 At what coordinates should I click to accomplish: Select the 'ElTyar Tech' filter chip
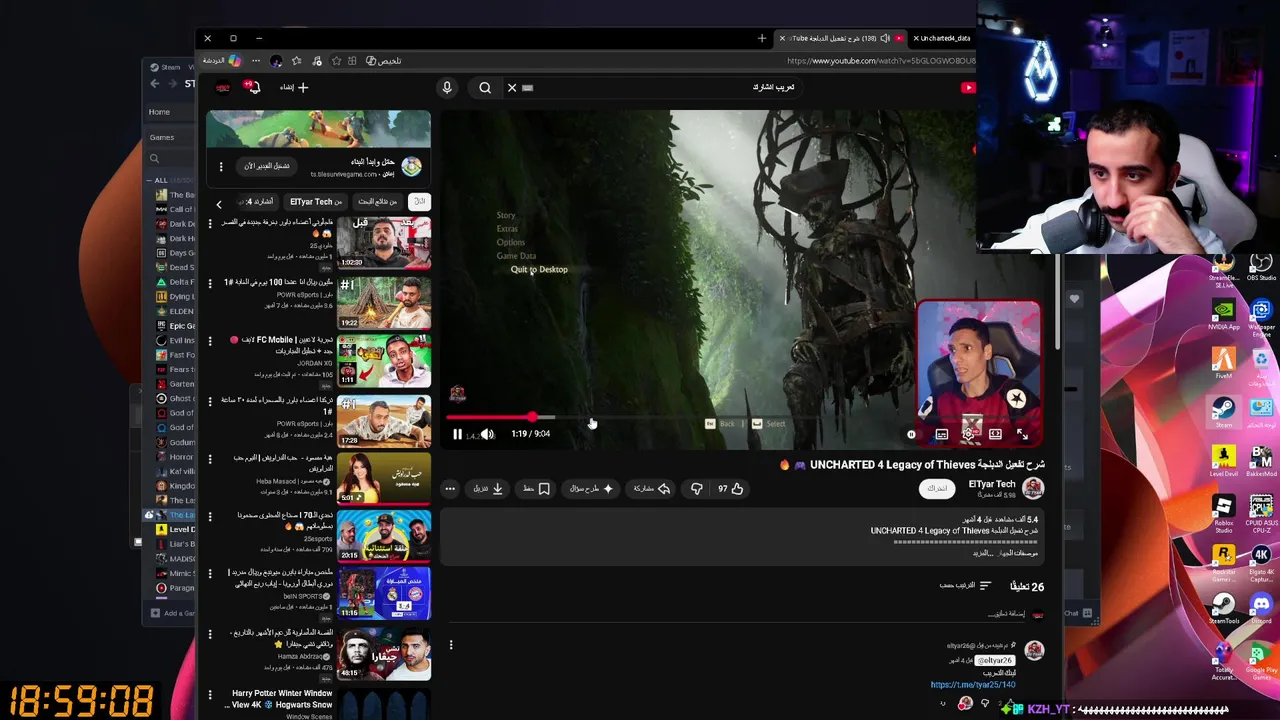pos(316,202)
